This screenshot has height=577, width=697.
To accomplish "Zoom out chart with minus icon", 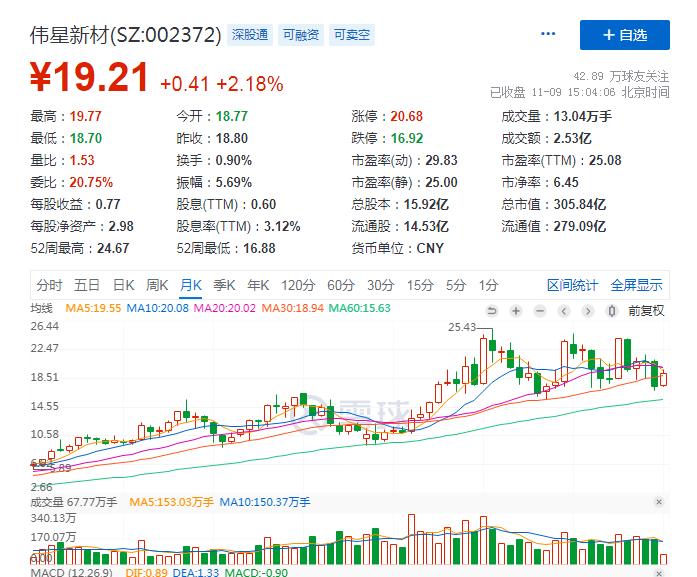I will point(540,311).
